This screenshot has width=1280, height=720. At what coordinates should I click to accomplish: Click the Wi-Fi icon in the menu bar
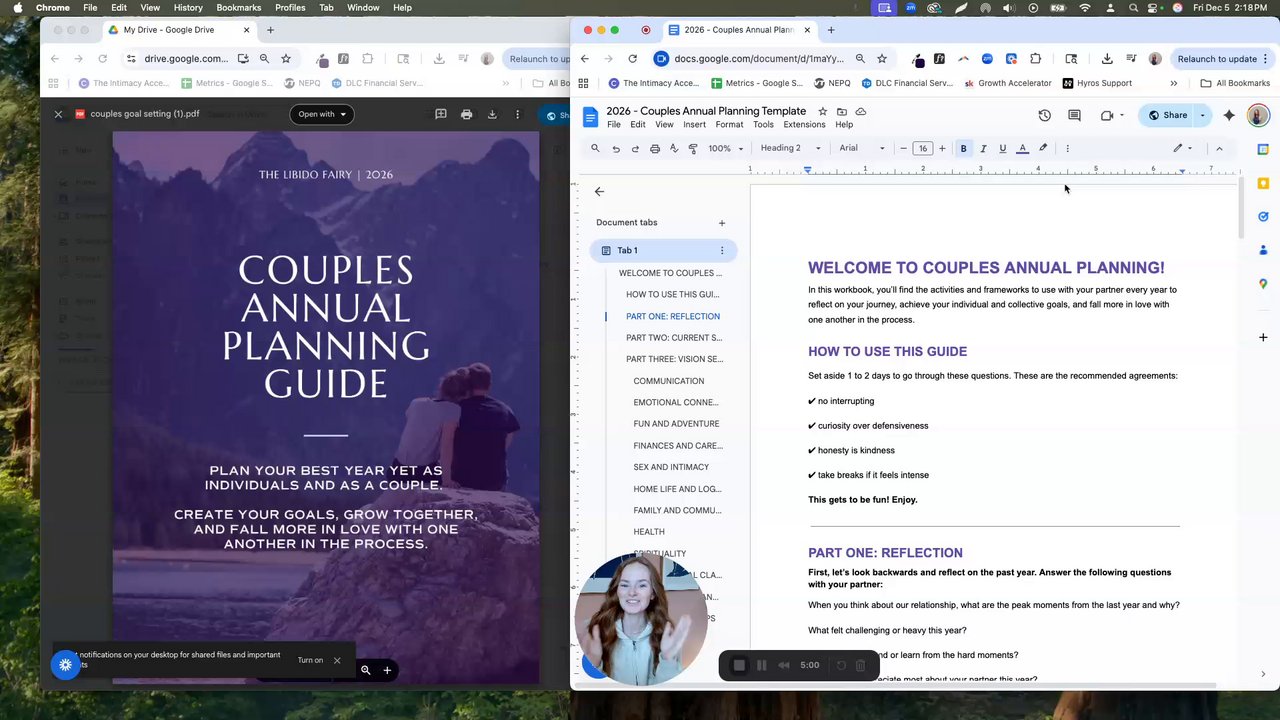click(x=1085, y=8)
